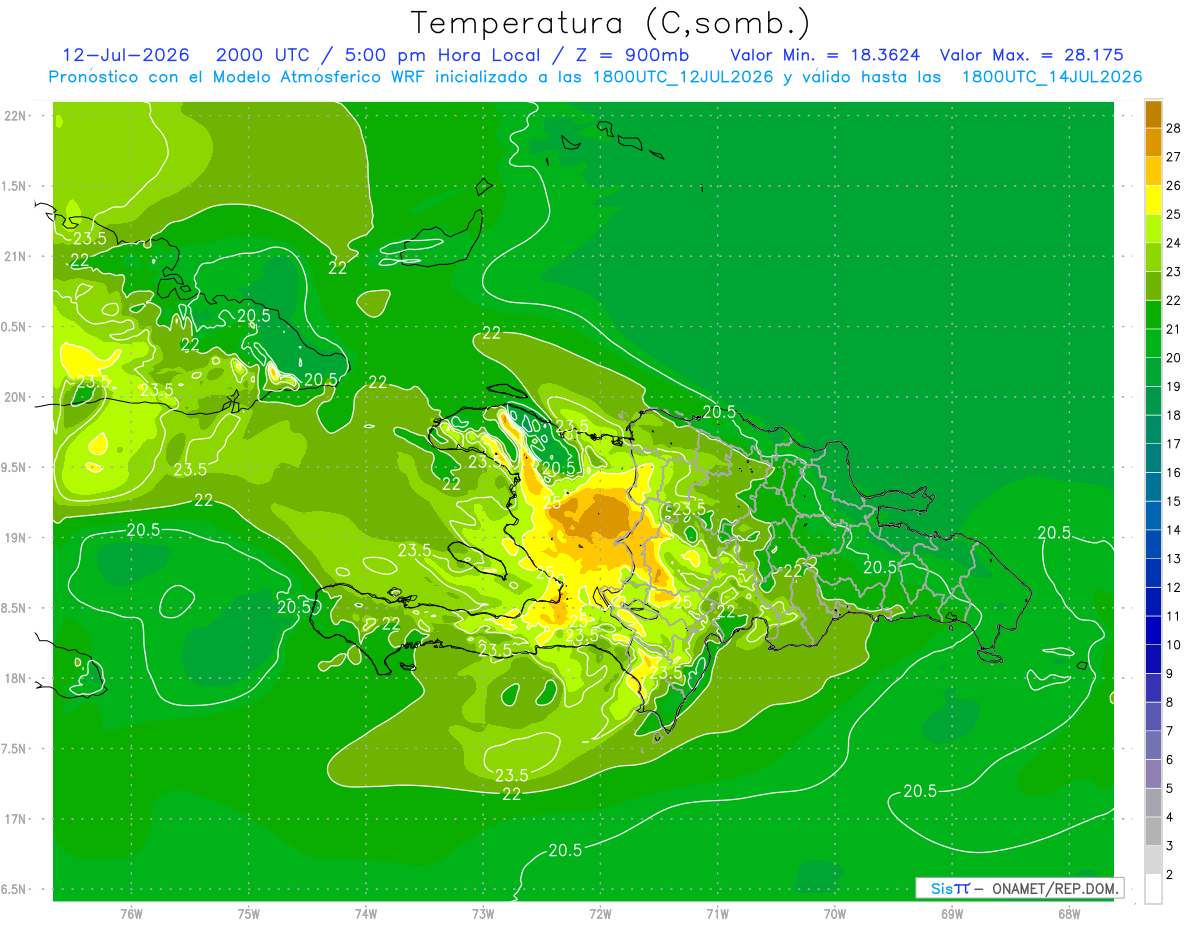The height and width of the screenshot is (927, 1200).
Task: Click the '21N' latitude axis label
Action: 16,257
